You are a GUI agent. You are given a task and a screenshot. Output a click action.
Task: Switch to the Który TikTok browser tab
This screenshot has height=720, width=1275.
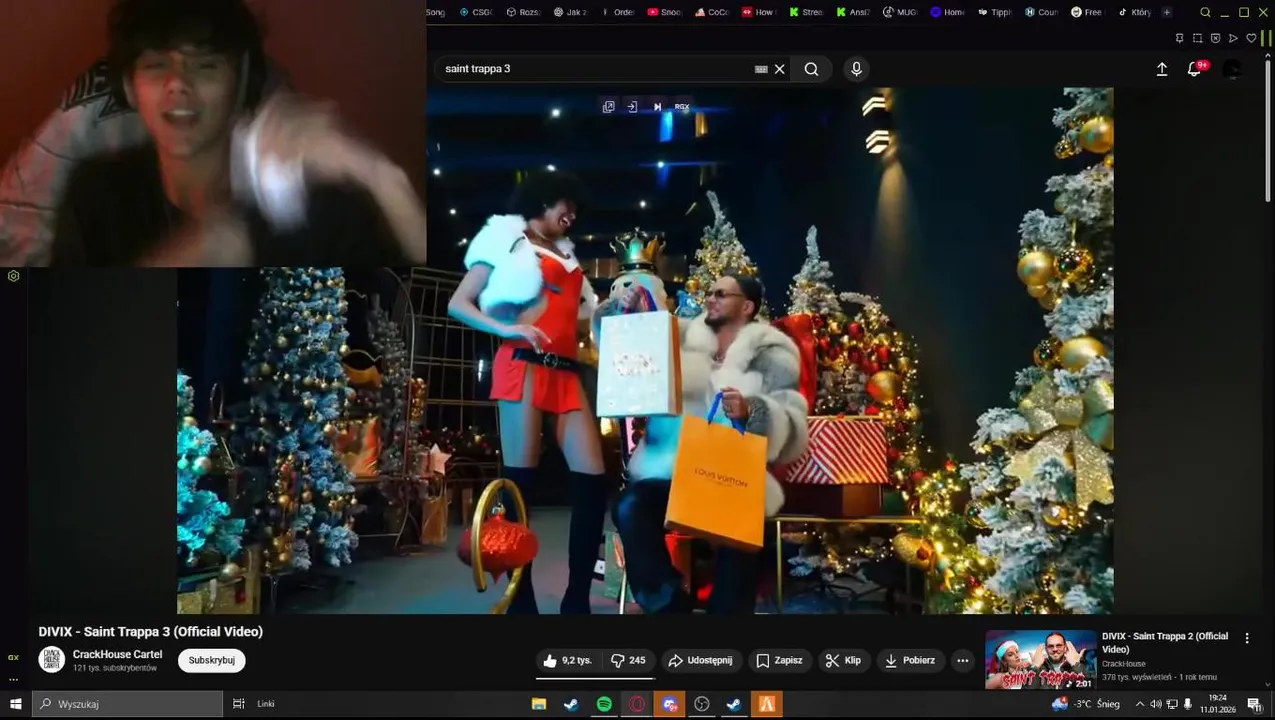pos(1134,12)
